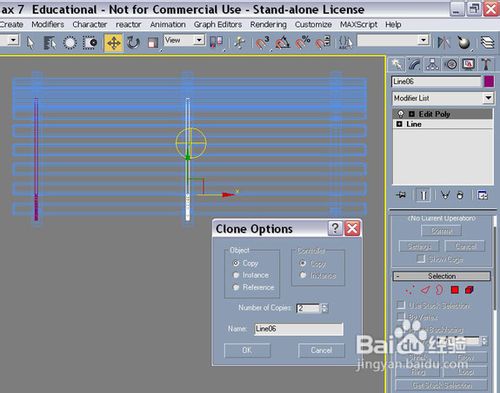Adjust Number of Copies spinner arrows

pos(325,308)
